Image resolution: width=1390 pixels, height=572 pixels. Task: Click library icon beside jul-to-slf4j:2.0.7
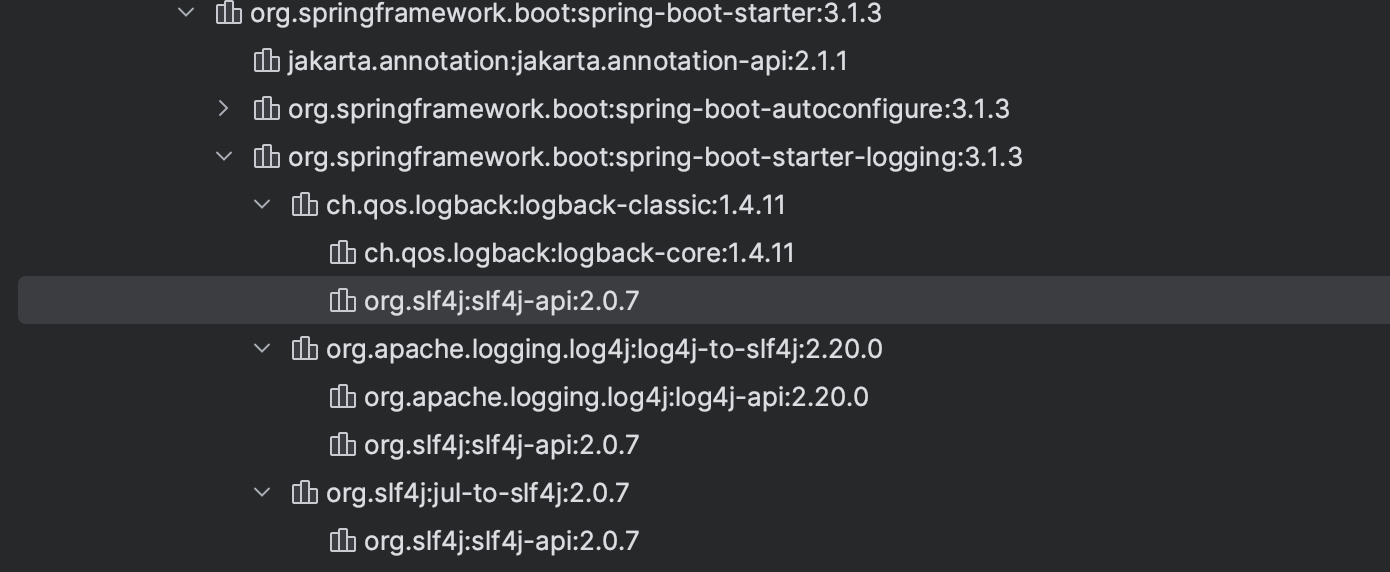[x=305, y=493]
